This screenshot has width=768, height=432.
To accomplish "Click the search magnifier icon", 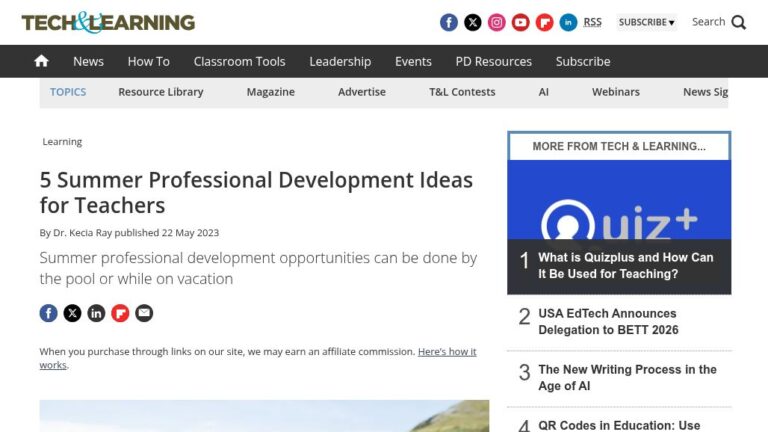I will pyautogui.click(x=739, y=23).
